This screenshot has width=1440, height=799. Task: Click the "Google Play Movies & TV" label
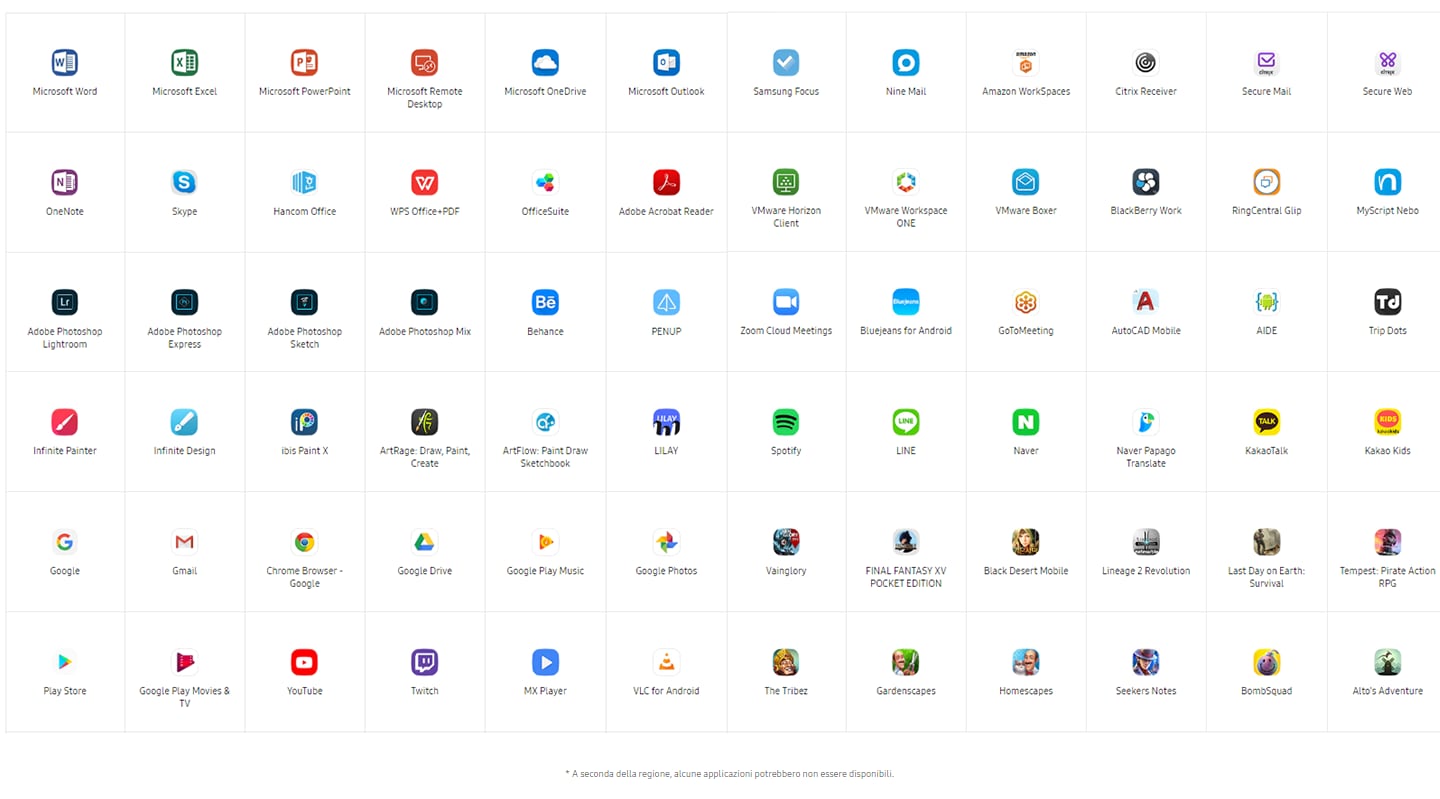(185, 697)
